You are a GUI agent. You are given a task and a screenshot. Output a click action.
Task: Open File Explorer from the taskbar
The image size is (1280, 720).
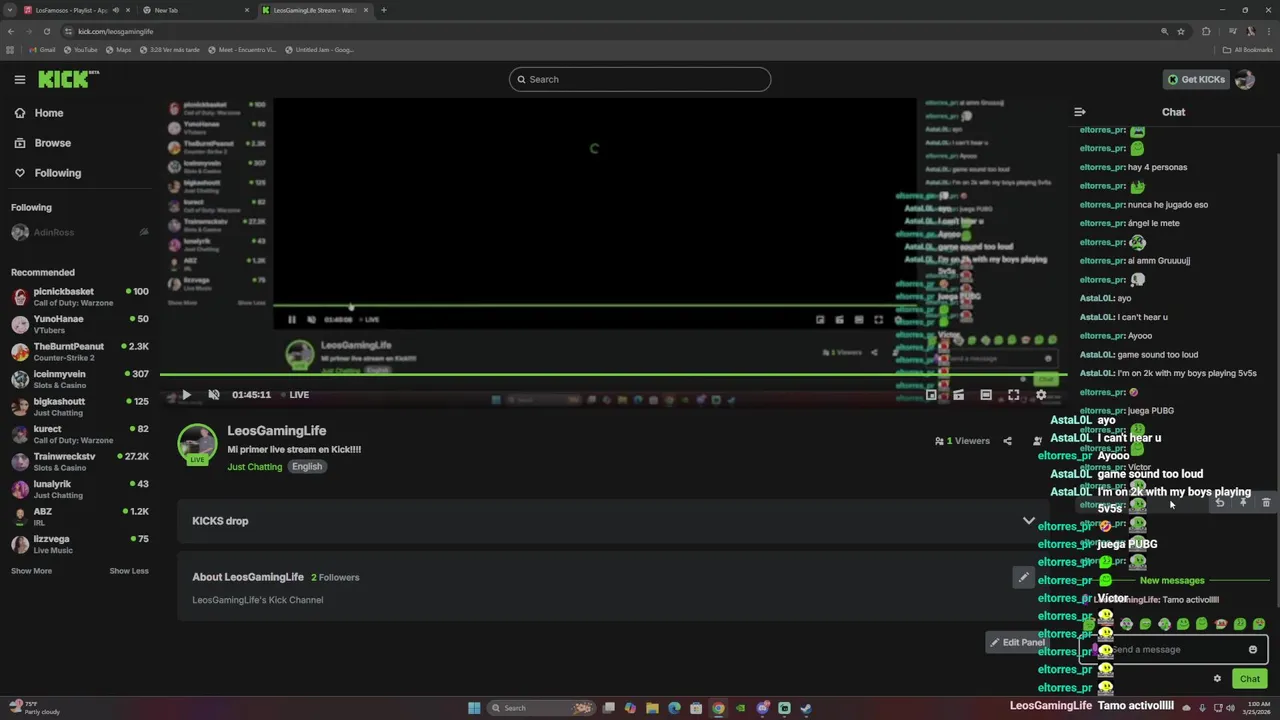click(652, 708)
